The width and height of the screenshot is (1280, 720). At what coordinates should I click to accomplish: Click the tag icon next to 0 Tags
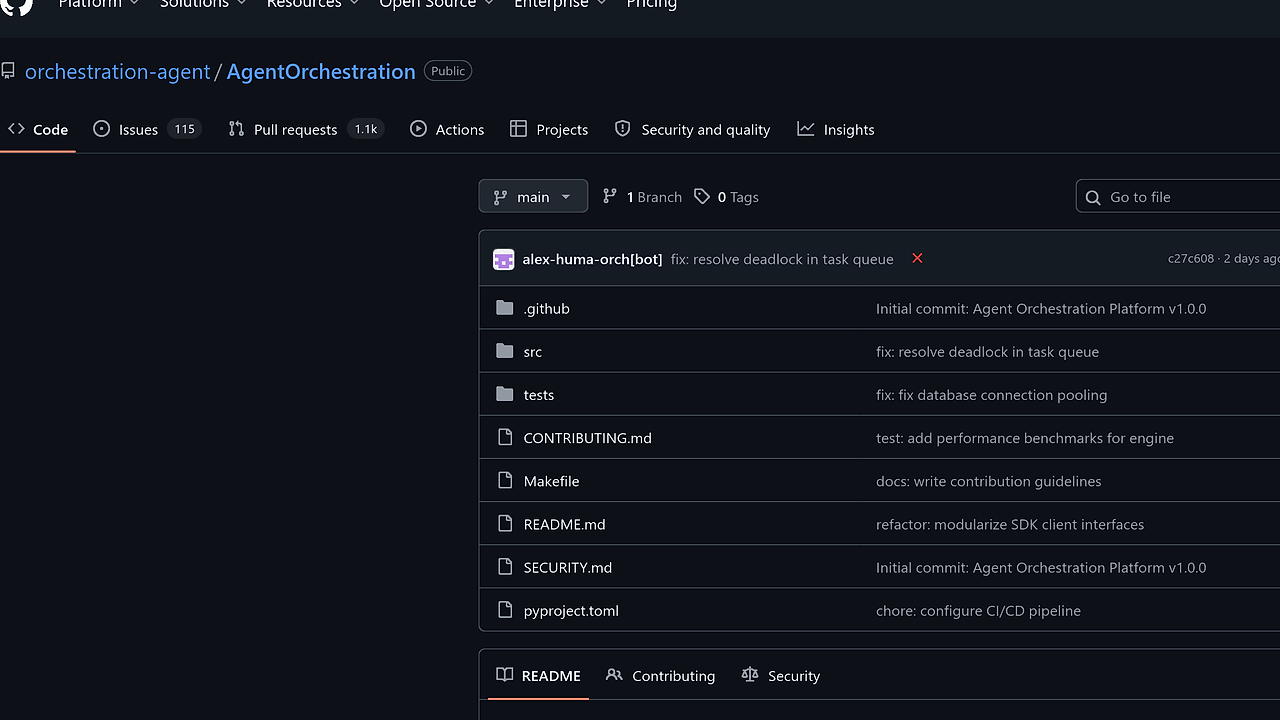tap(702, 197)
